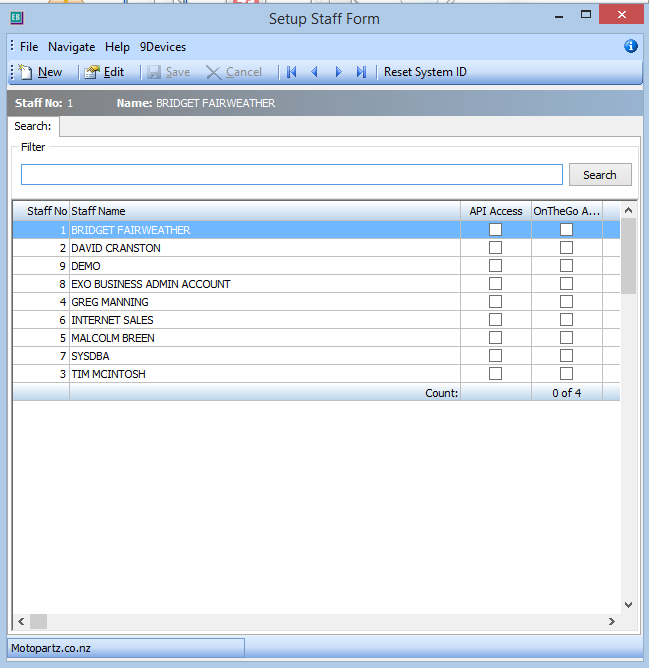Select the SYSDBA row

click(316, 355)
